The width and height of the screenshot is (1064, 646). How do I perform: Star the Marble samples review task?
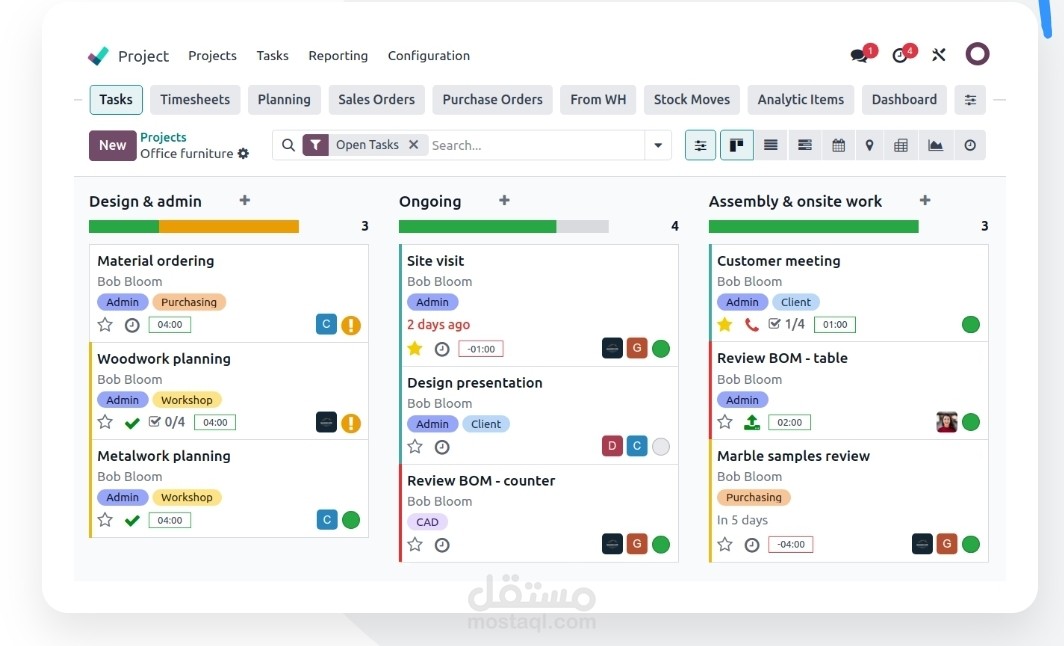coord(725,544)
